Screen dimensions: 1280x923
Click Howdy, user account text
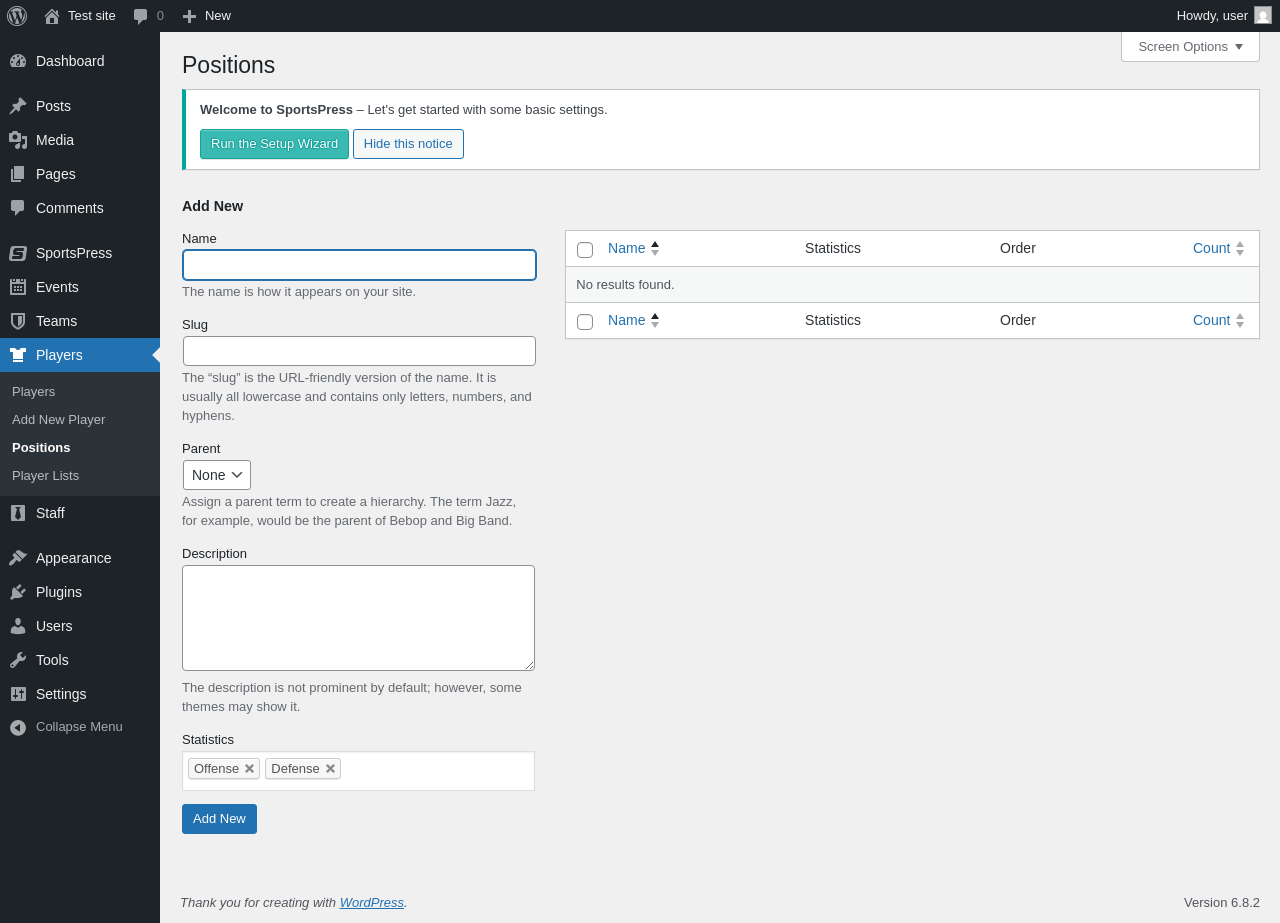(1212, 16)
